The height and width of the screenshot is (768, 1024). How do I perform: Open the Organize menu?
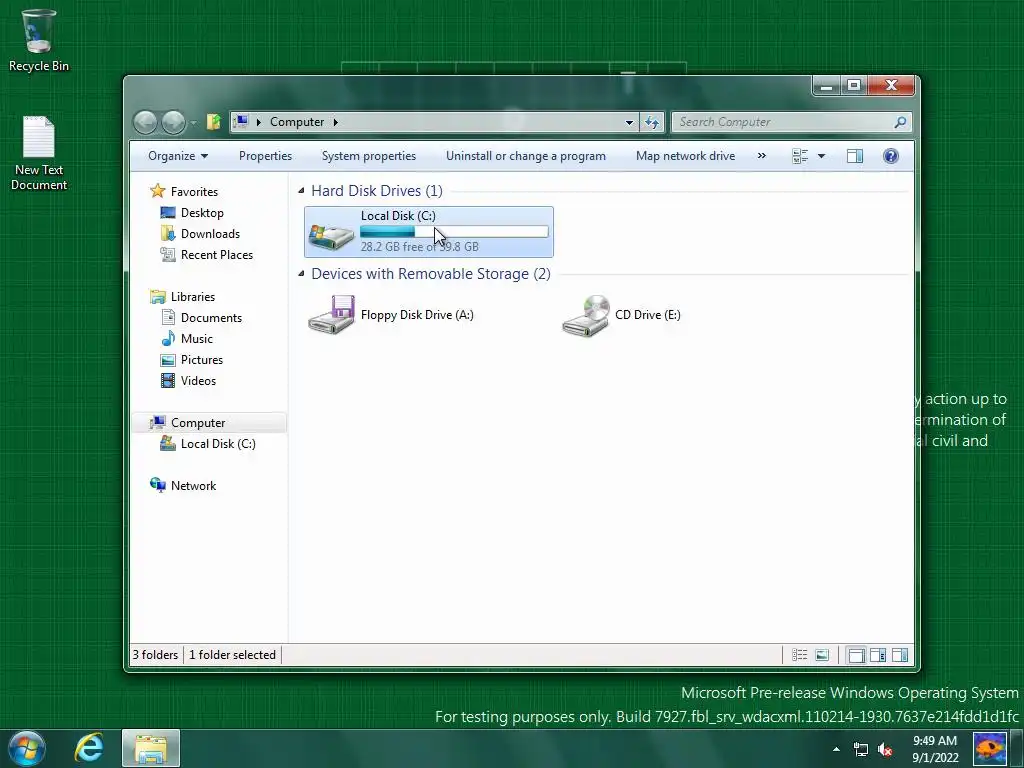pos(178,156)
